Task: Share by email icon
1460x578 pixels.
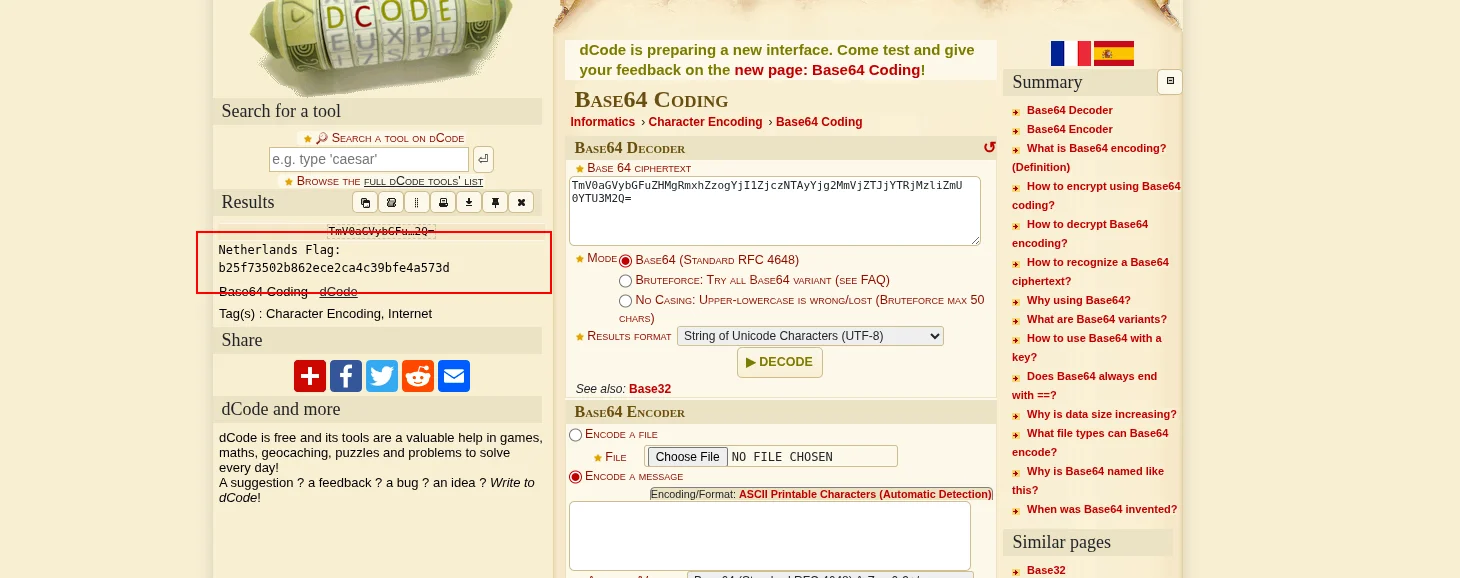Action: coord(454,376)
